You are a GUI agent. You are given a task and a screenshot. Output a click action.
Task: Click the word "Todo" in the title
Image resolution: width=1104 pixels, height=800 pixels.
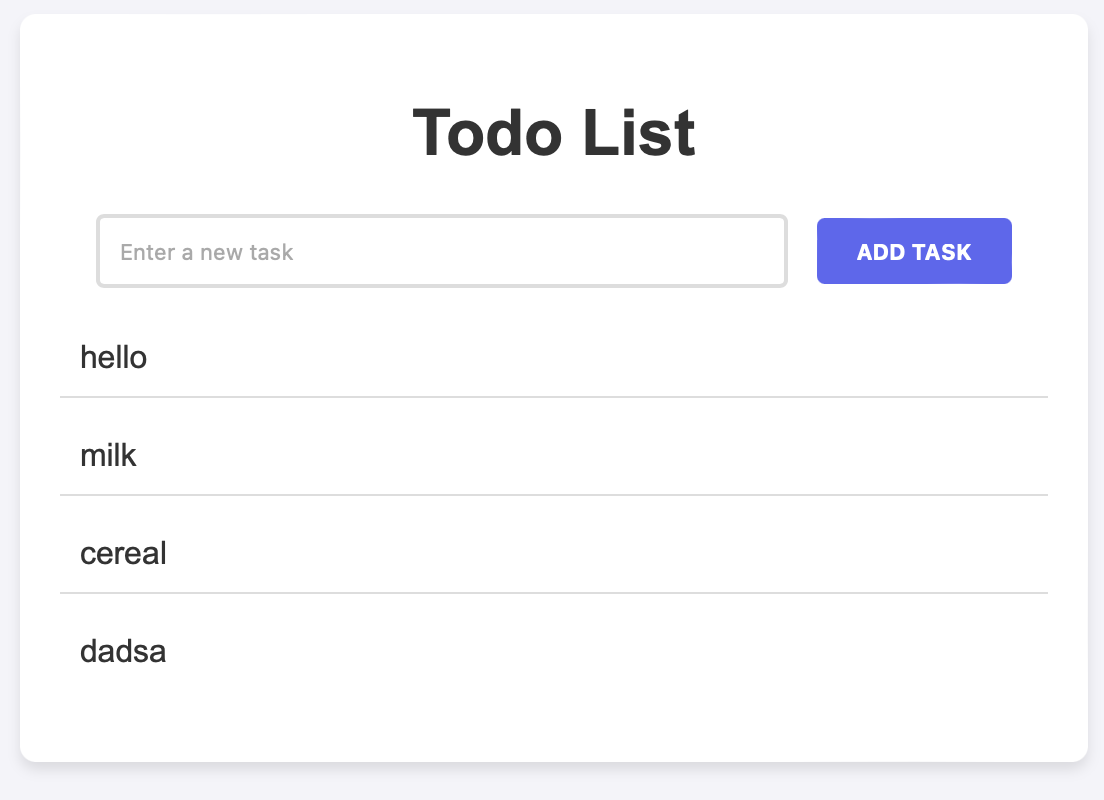point(487,133)
